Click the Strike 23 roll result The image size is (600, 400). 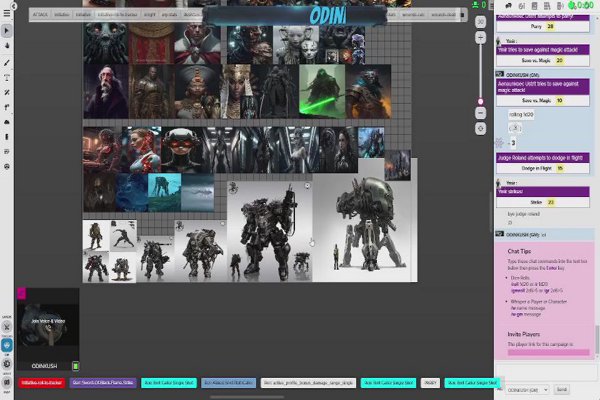(x=543, y=202)
